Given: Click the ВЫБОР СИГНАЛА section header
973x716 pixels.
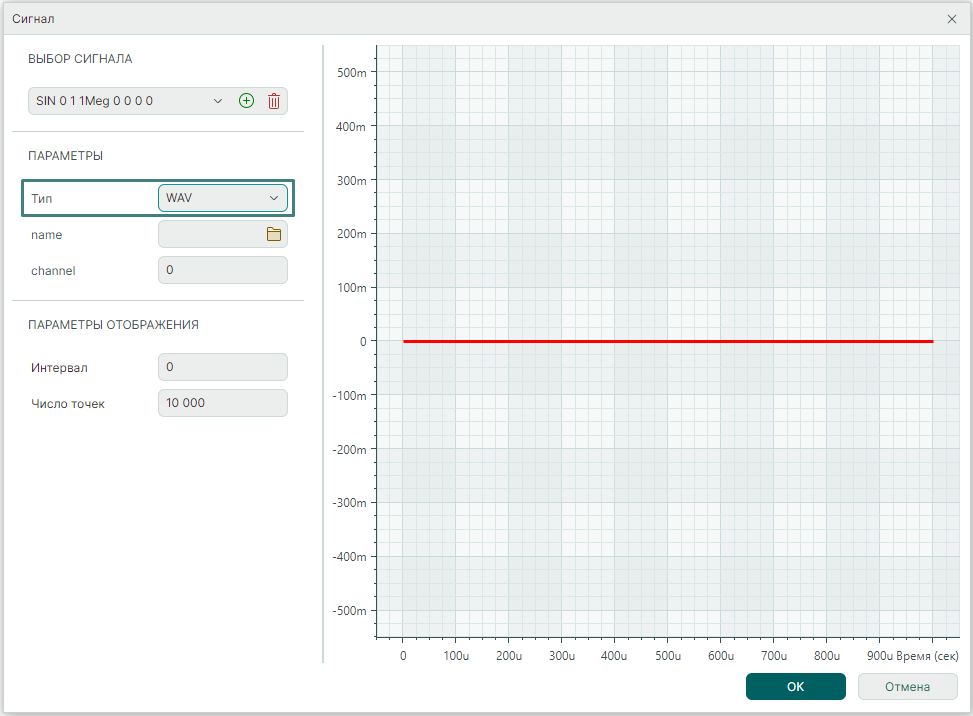Looking at the screenshot, I should pos(80,59).
